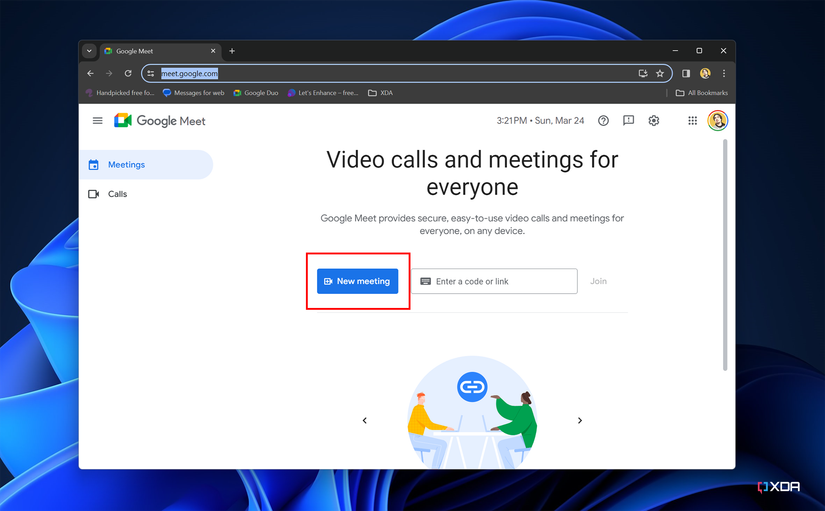The width and height of the screenshot is (825, 511).
Task: Open the Meet help question mark icon
Action: tap(603, 121)
